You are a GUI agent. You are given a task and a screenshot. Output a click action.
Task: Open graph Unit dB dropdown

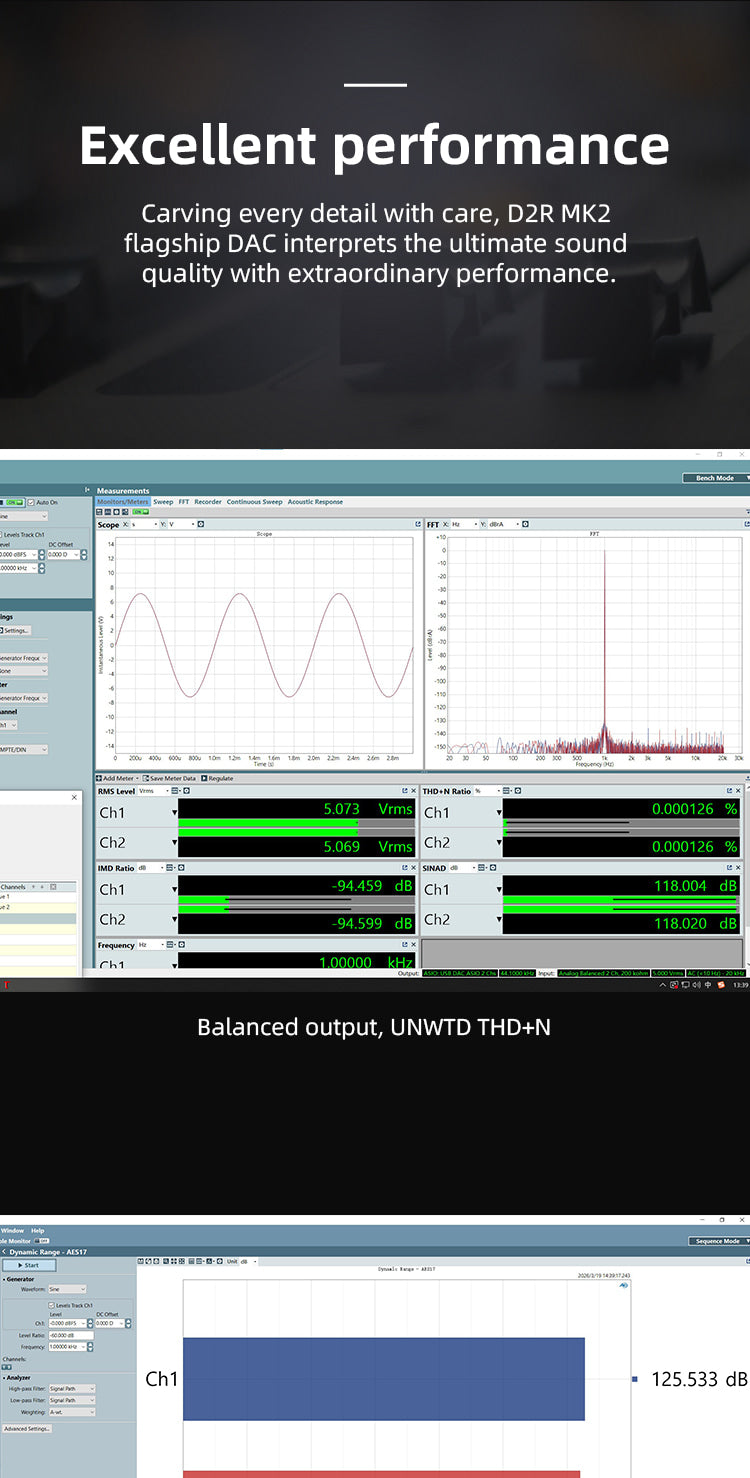(248, 1262)
